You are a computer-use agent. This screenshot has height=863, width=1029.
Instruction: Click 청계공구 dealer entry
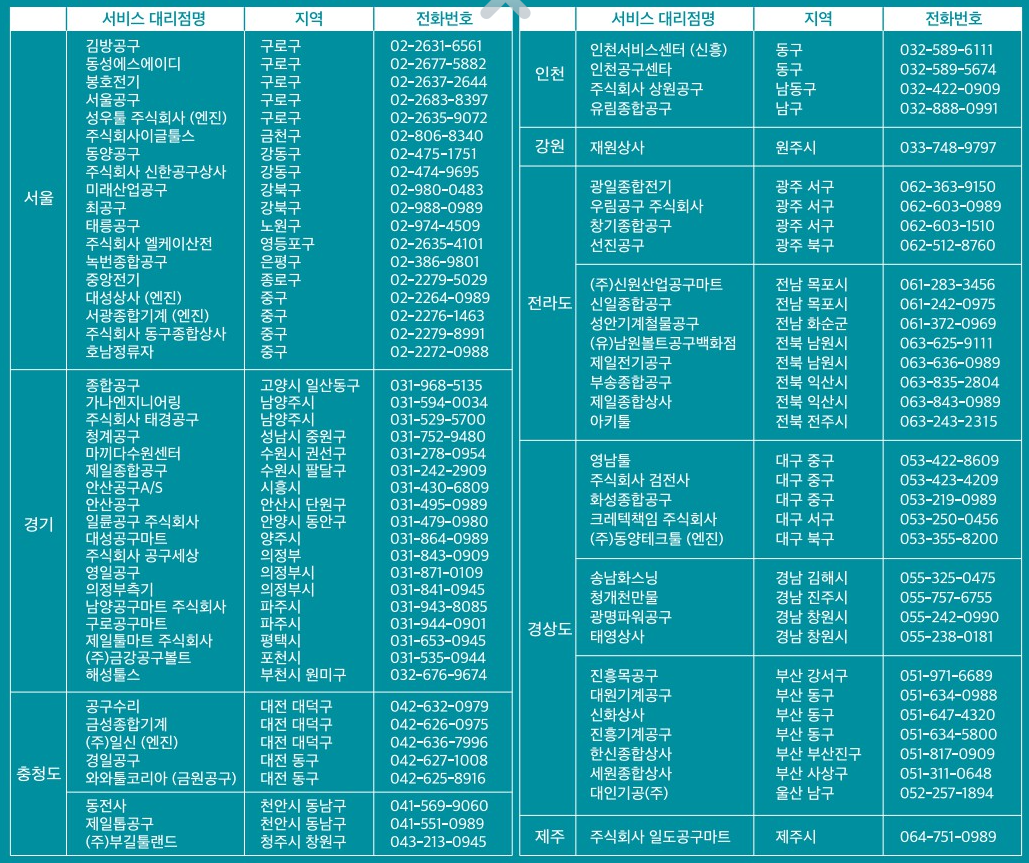[x=112, y=436]
